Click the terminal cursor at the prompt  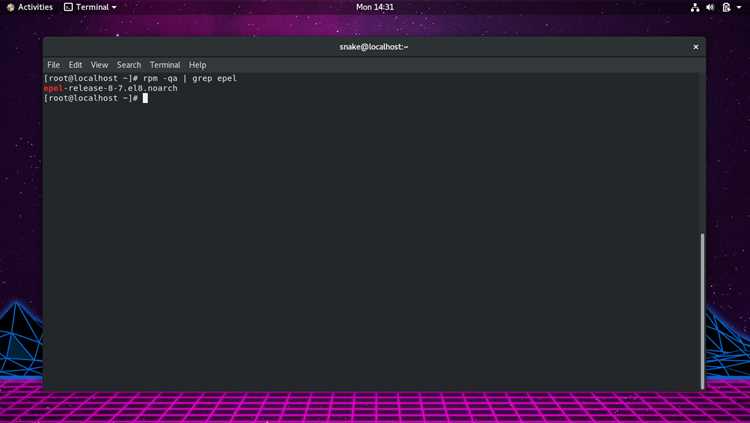click(145, 98)
